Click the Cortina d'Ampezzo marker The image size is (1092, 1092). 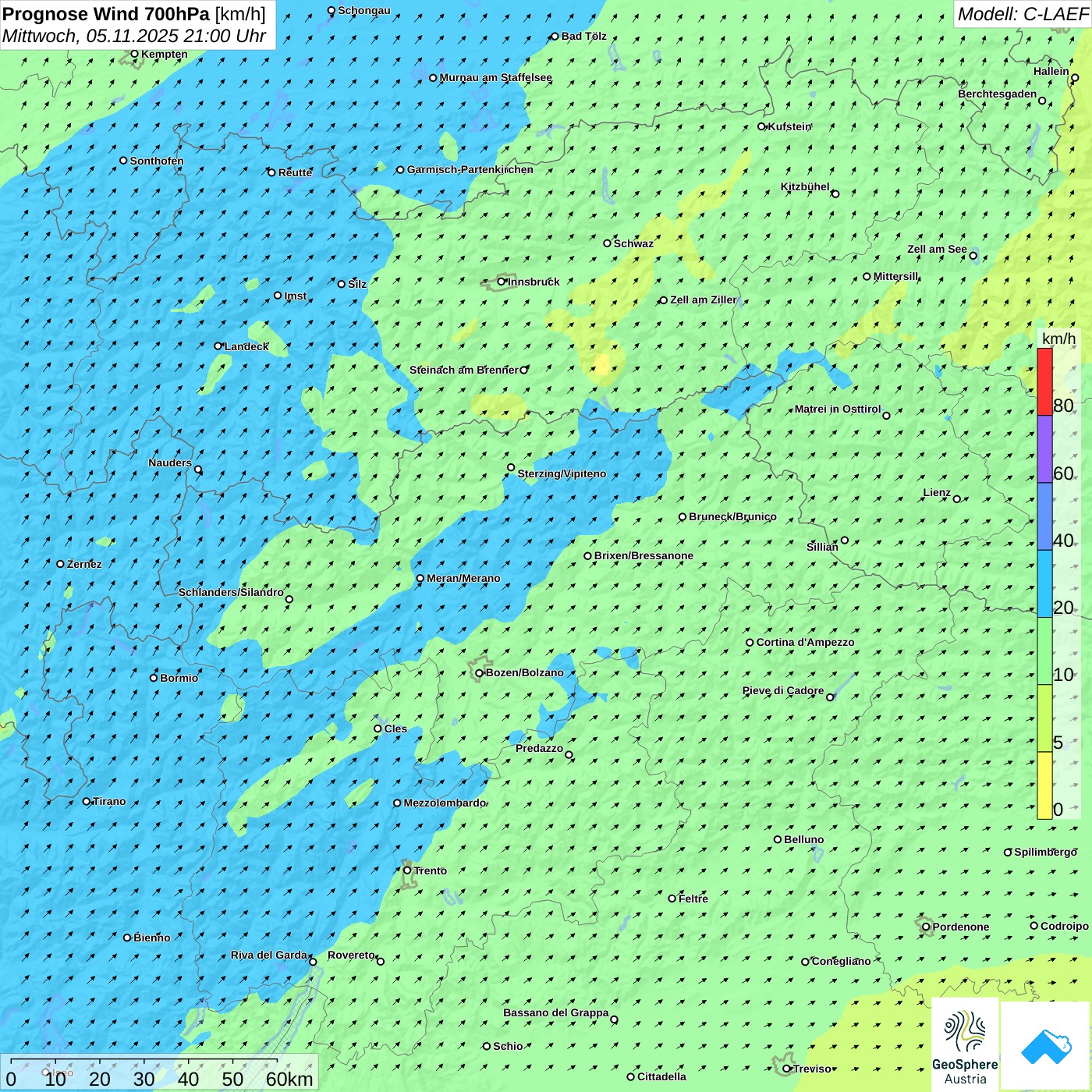(750, 643)
